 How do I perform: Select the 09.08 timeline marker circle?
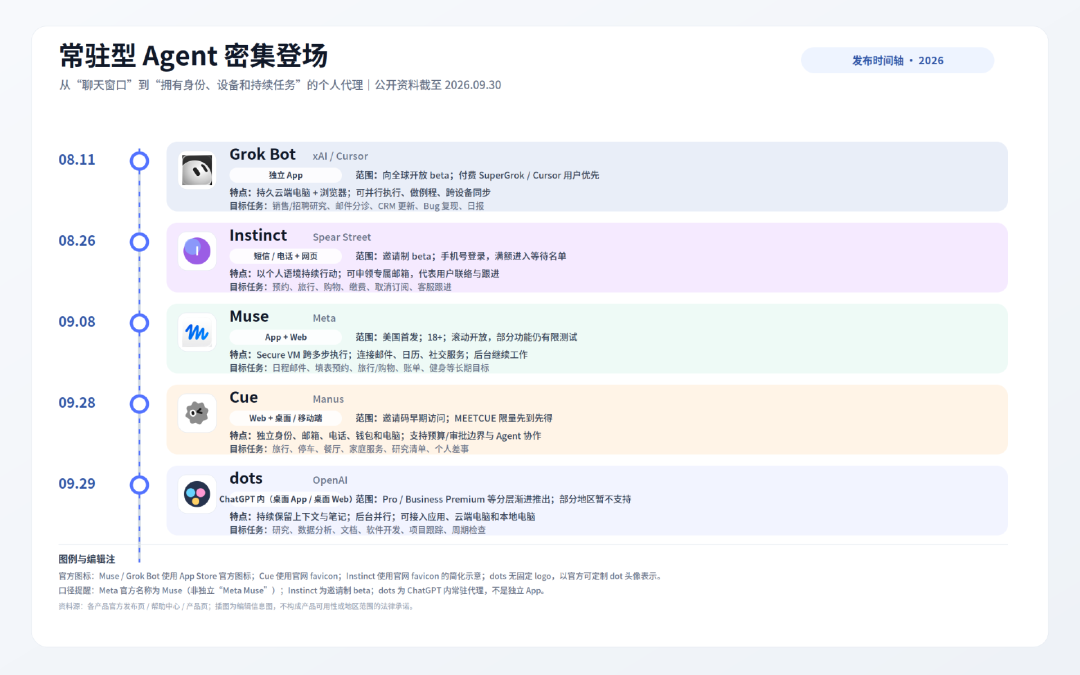pos(139,322)
